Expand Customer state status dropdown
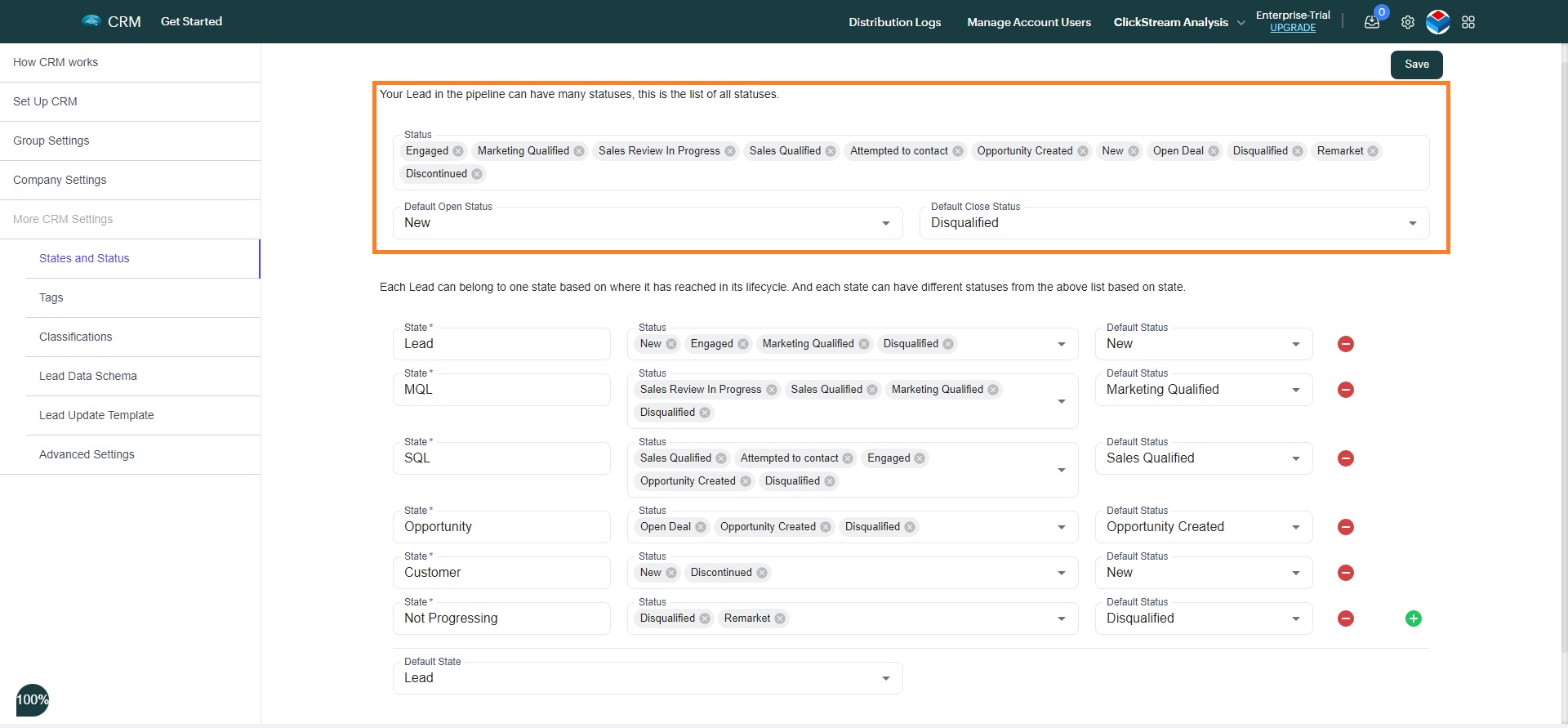 (x=1062, y=573)
